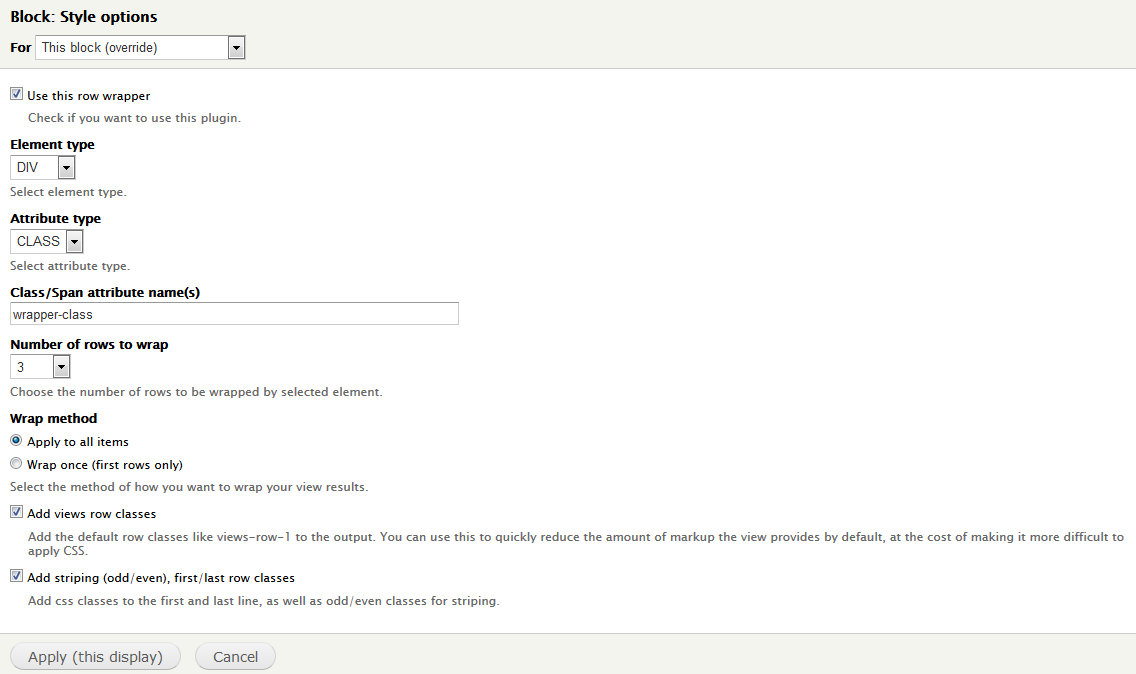Image resolution: width=1136 pixels, height=674 pixels.
Task: Click the 'Add striping (odd/even), first/last row classes' label
Action: point(161,578)
